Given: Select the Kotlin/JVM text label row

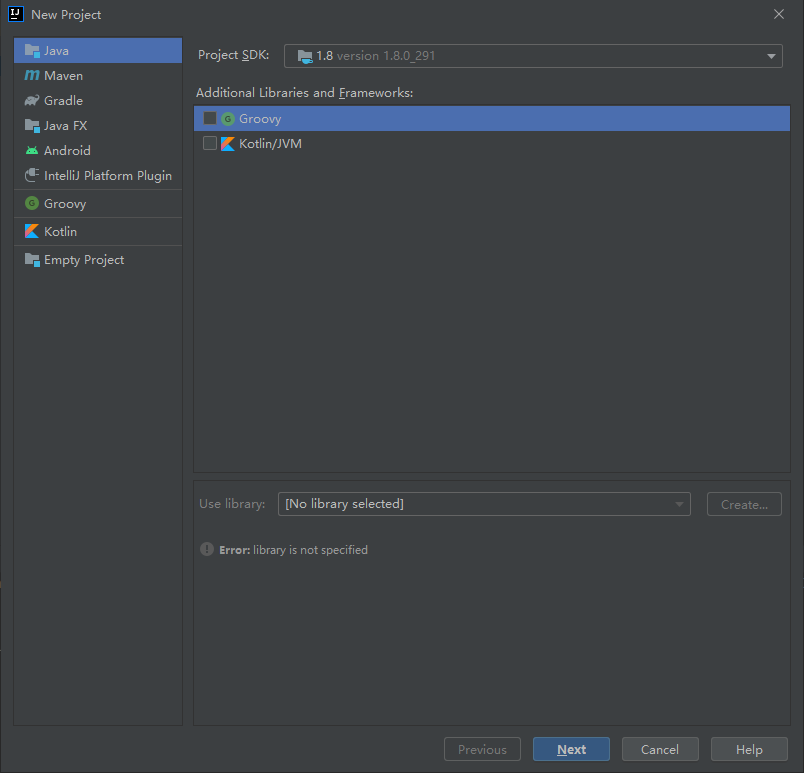Looking at the screenshot, I should point(270,144).
